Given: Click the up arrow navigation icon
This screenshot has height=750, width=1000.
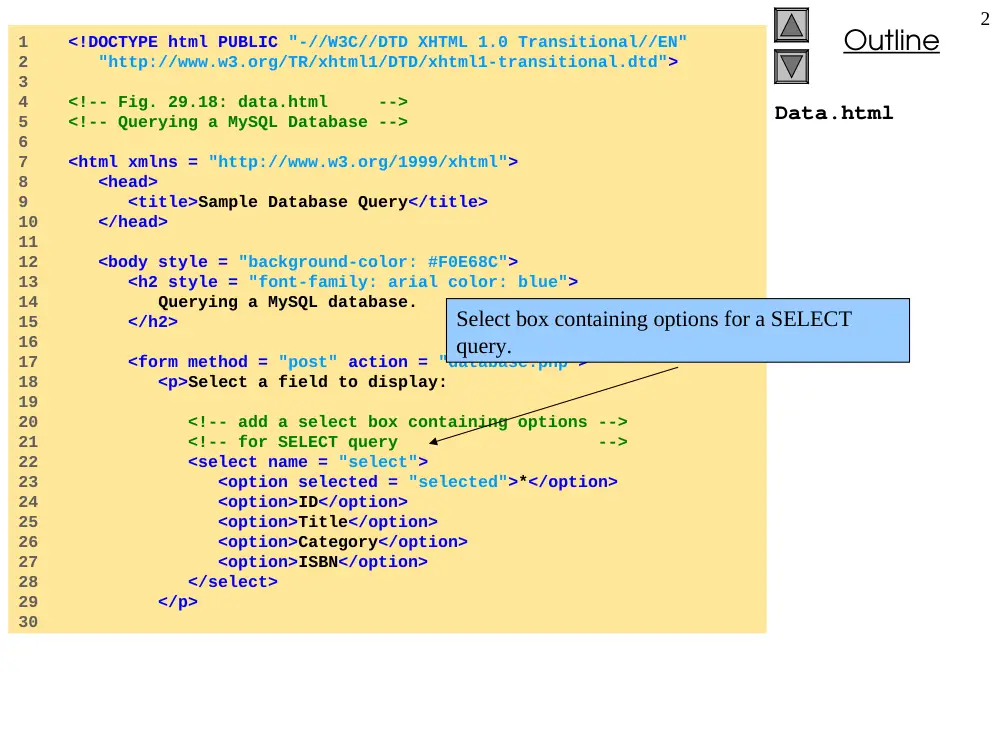Looking at the screenshot, I should pyautogui.click(x=791, y=25).
